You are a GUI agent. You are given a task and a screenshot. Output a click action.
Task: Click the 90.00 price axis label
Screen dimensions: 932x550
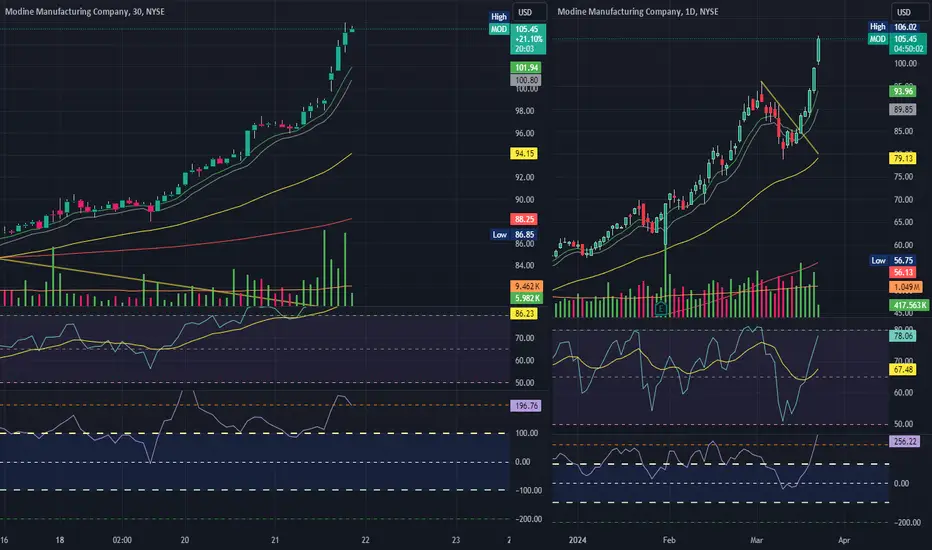pos(524,200)
